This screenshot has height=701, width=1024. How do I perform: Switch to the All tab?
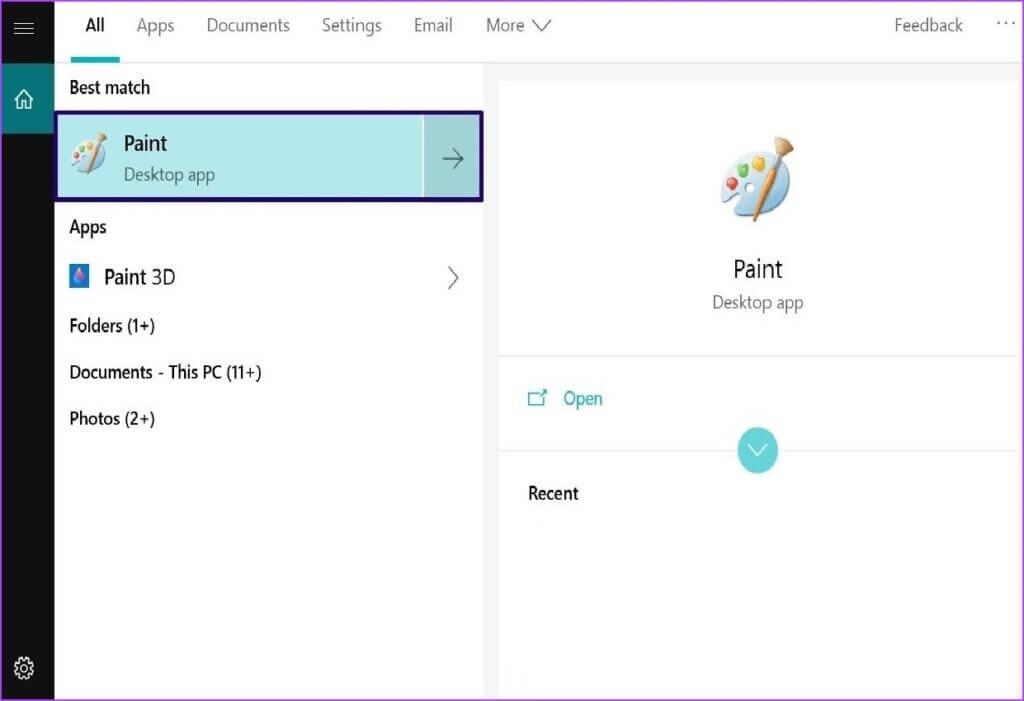[x=95, y=25]
